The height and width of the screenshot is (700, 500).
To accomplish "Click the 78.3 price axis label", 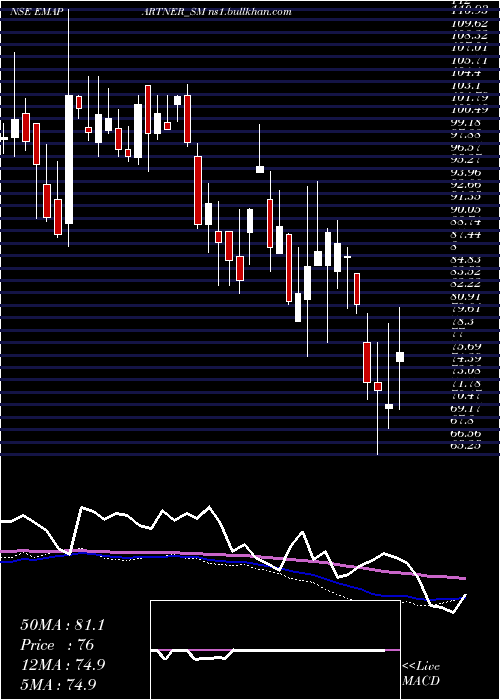I will tap(463, 322).
